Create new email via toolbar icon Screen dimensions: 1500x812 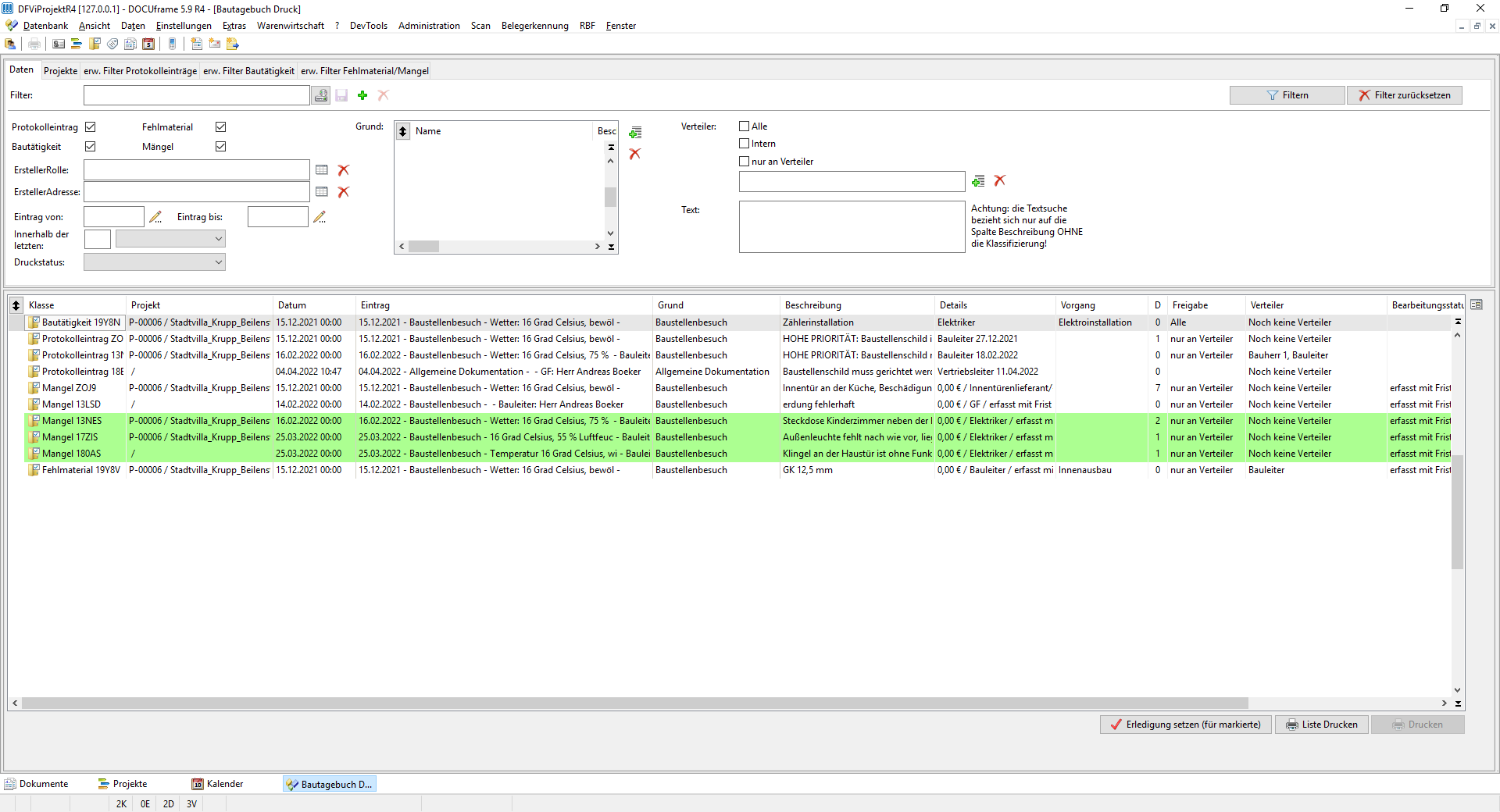click(x=215, y=44)
